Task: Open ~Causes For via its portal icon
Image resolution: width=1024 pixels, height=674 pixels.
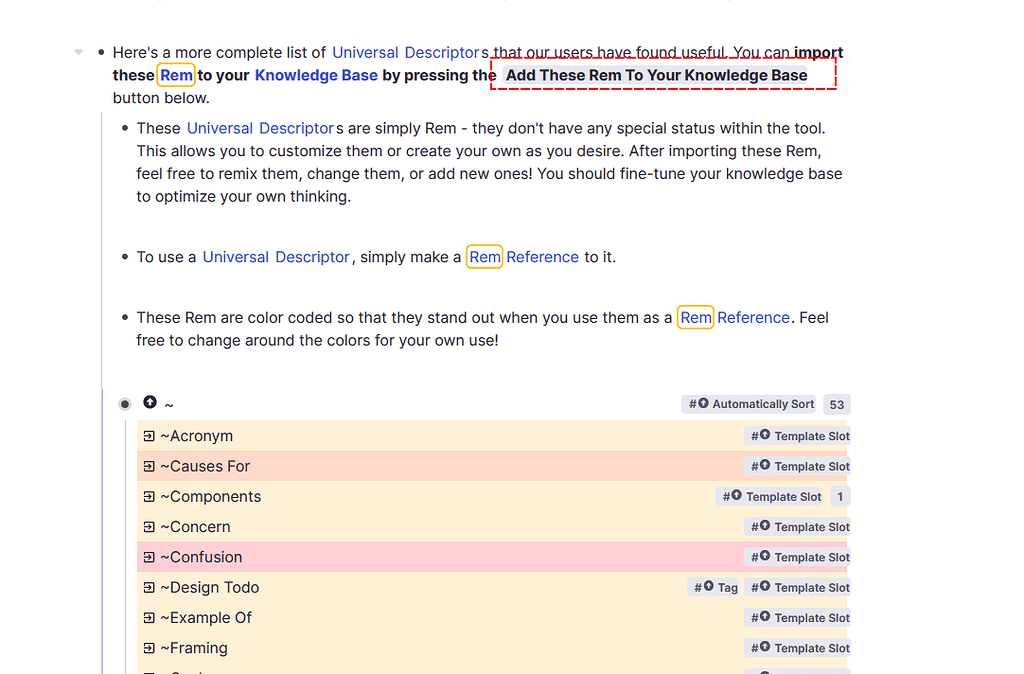Action: click(x=148, y=466)
